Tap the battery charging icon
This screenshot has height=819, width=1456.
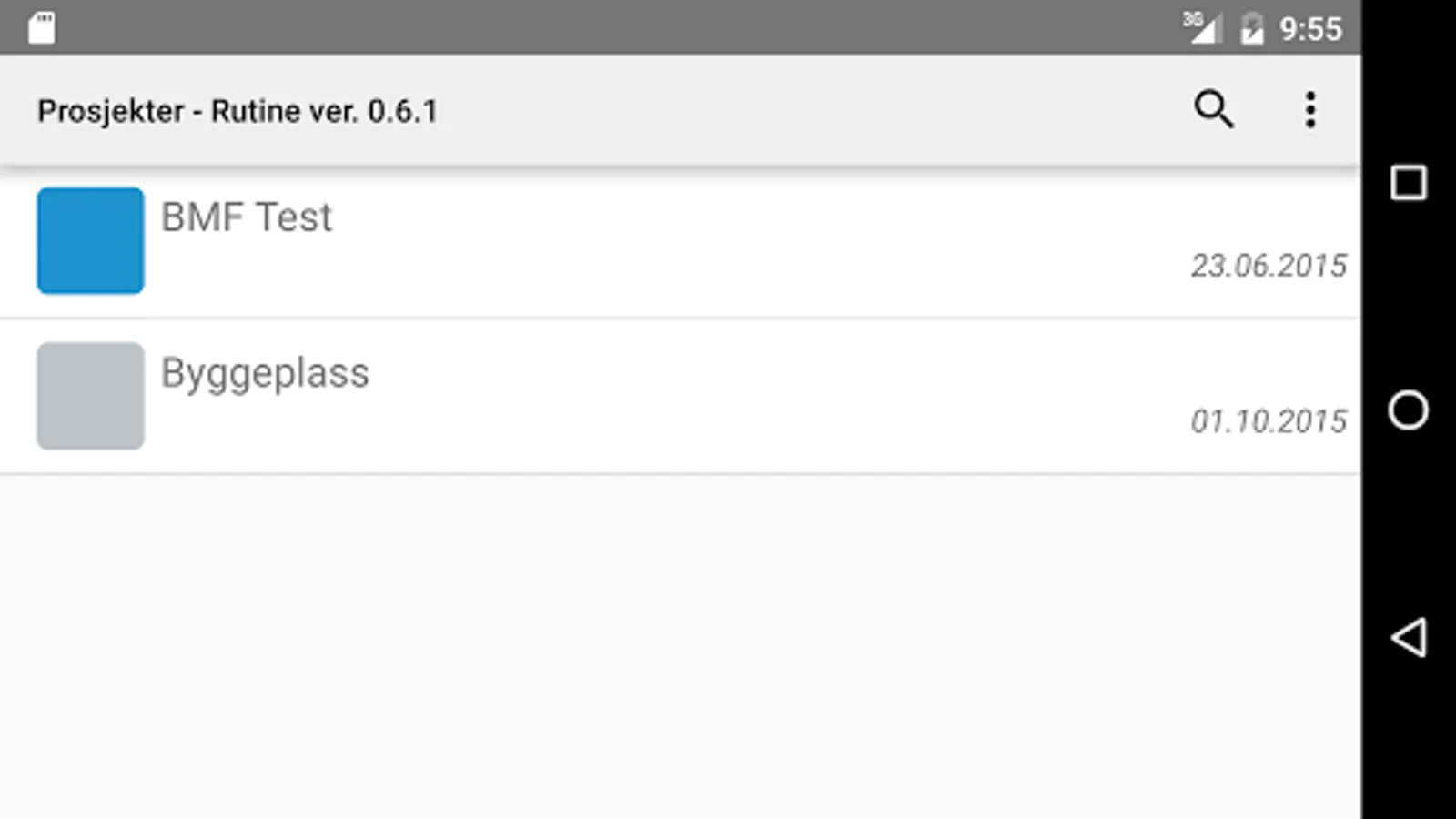1252,28
